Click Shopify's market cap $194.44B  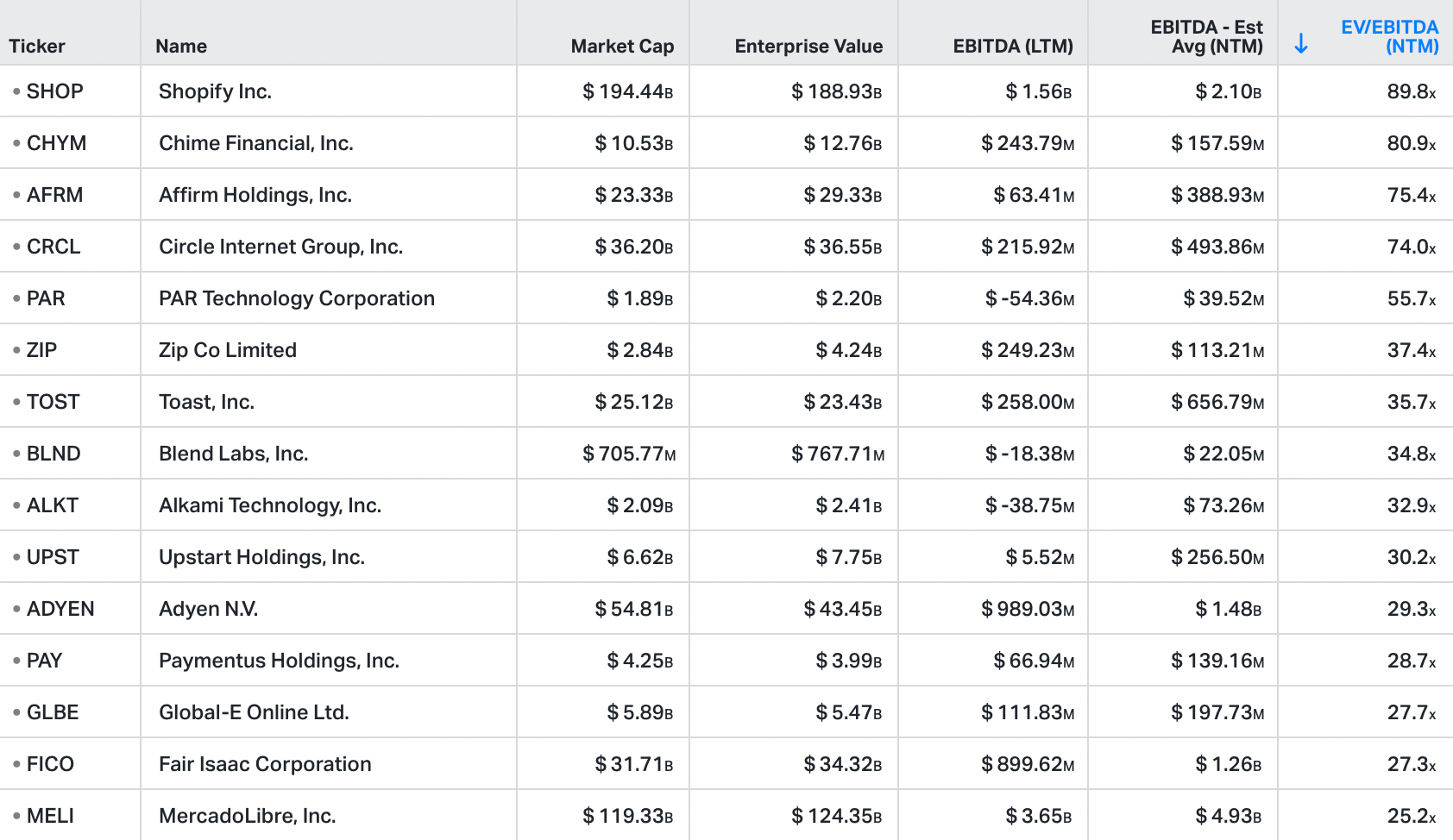coord(628,91)
